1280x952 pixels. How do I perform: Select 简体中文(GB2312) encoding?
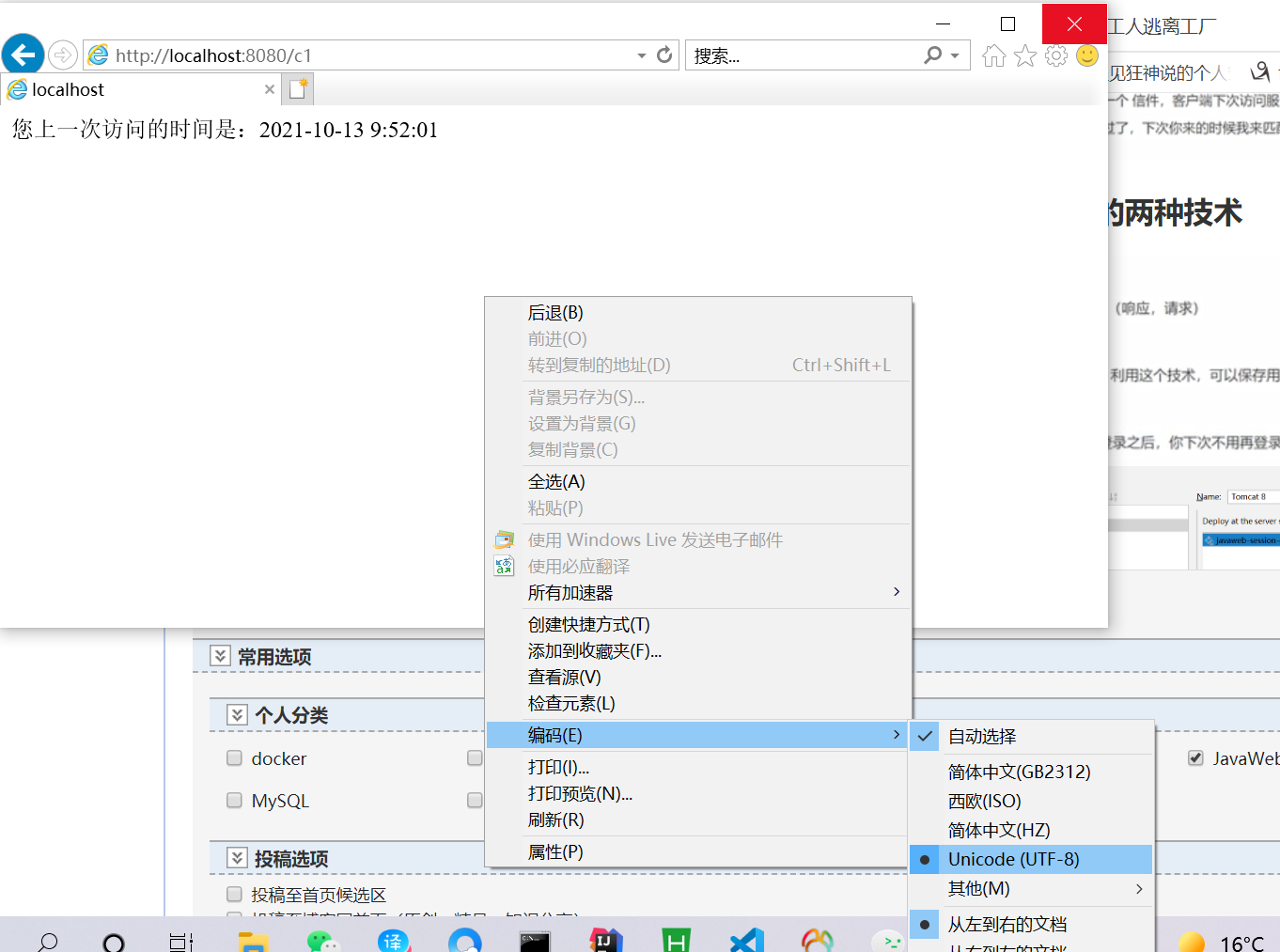click(x=1031, y=772)
